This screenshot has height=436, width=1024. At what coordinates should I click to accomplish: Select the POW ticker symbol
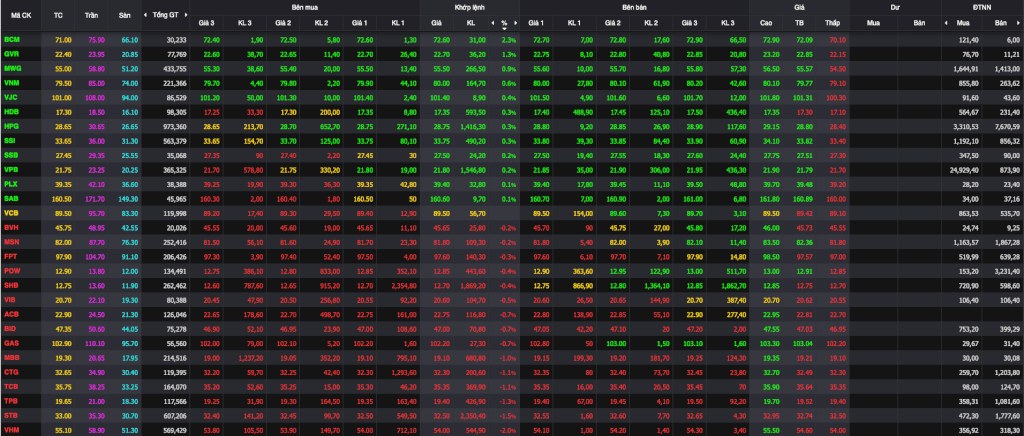[x=12, y=270]
